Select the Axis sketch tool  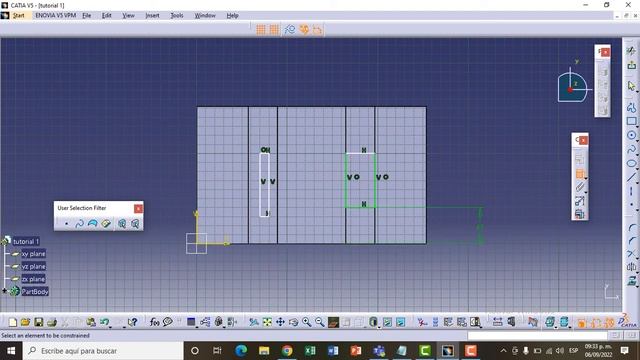coord(631,191)
